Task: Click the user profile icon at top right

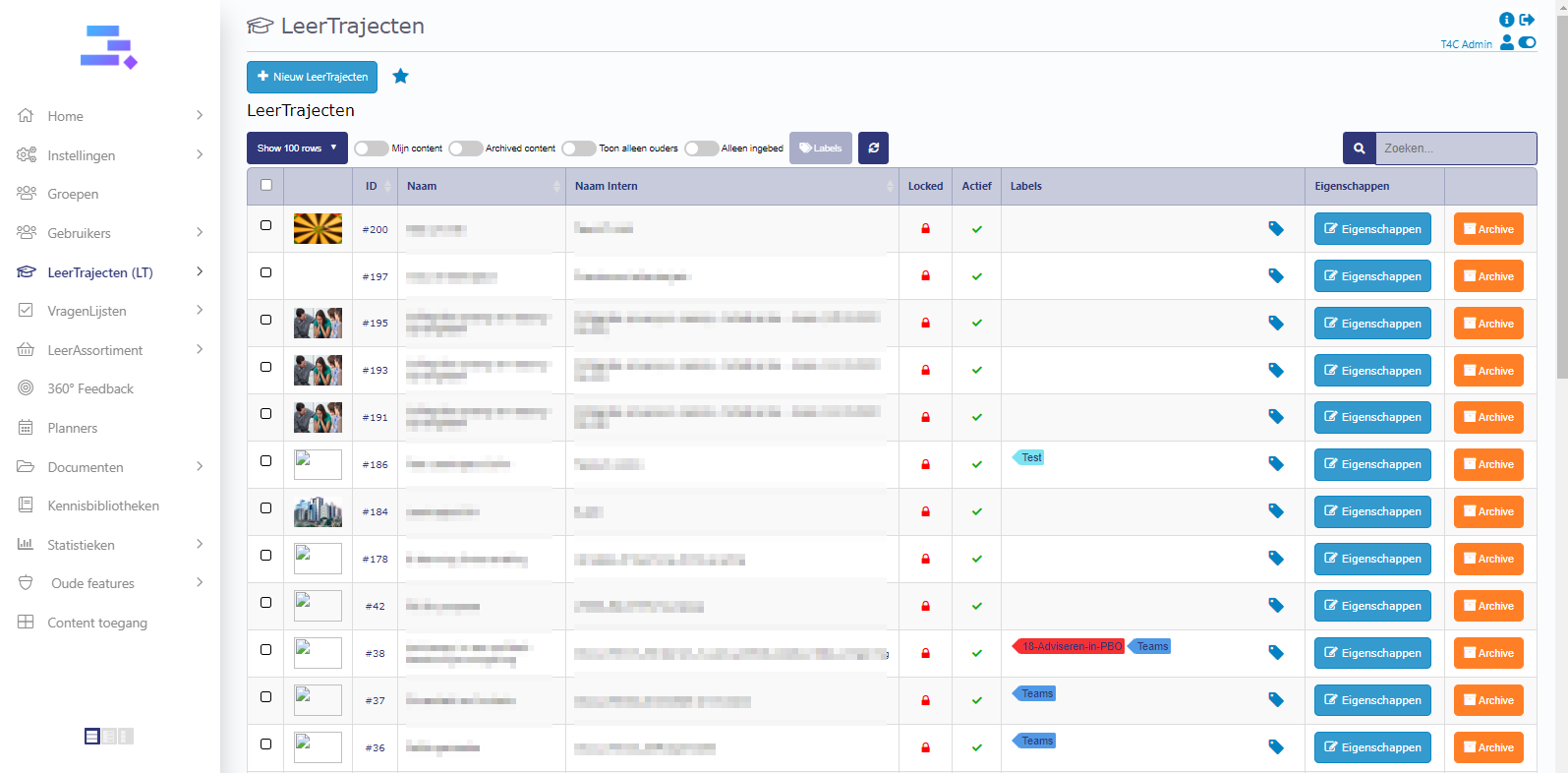Action: [x=1506, y=43]
